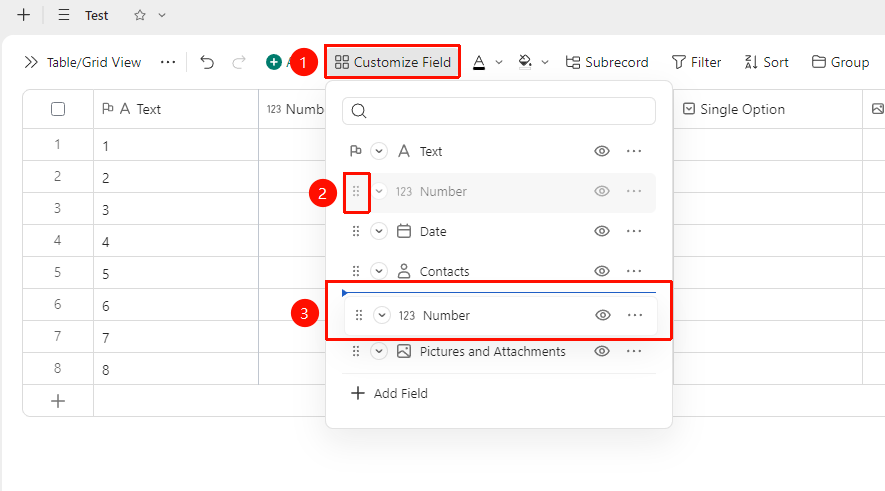Screen dimensions: 885x491
Task: Click the Text column header
Action: 176,109
